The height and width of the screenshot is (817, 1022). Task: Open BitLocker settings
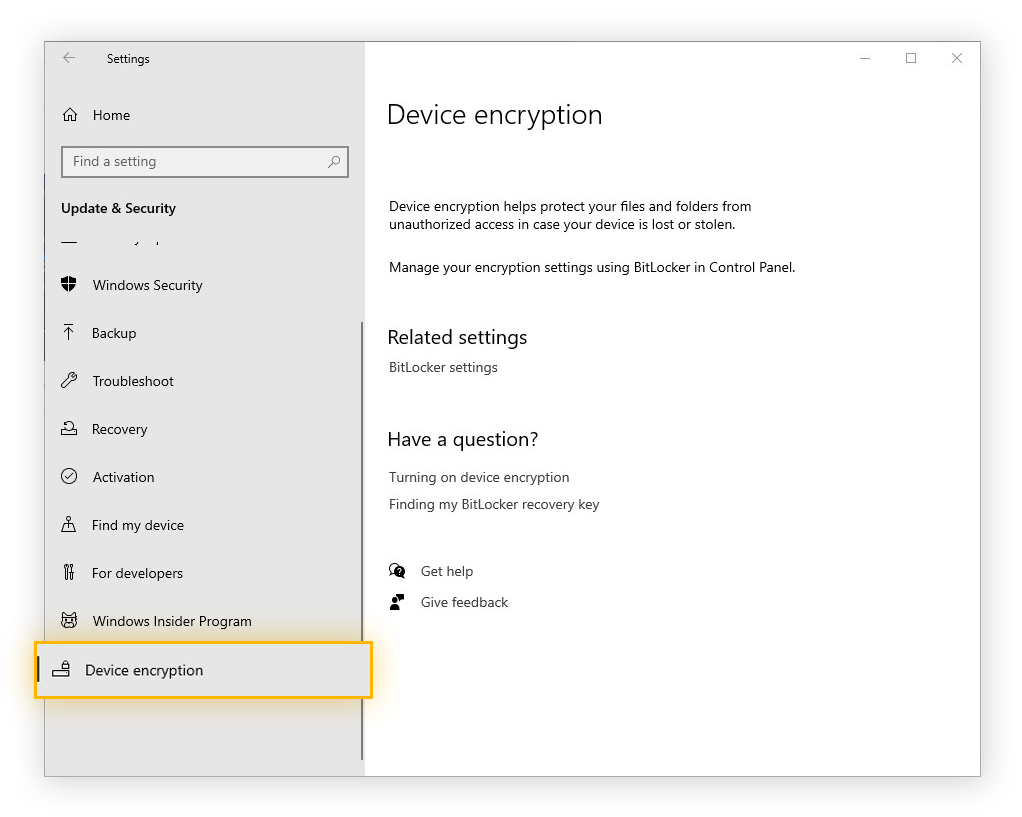pyautogui.click(x=443, y=367)
